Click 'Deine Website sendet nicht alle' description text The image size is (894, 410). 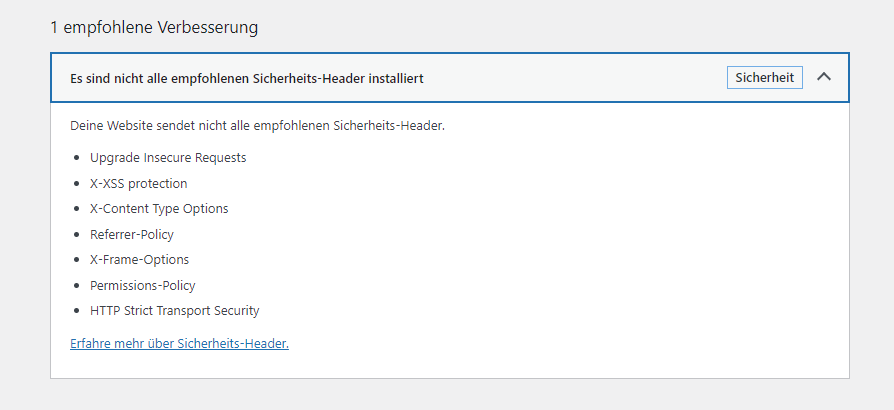[x=257, y=125]
